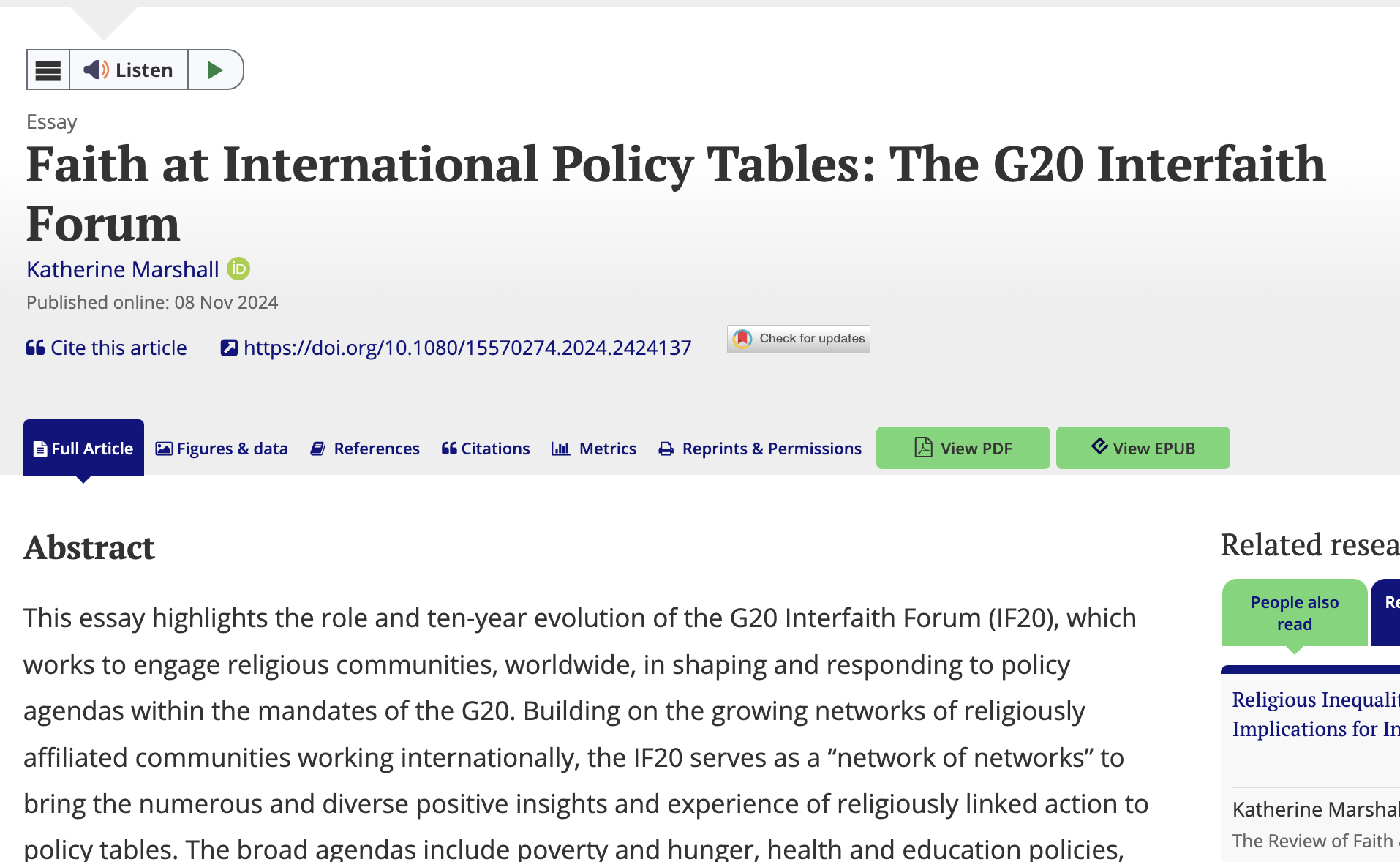Open Katherine Marshall's ORCID iD icon
This screenshot has height=862, width=1400.
coord(238,269)
